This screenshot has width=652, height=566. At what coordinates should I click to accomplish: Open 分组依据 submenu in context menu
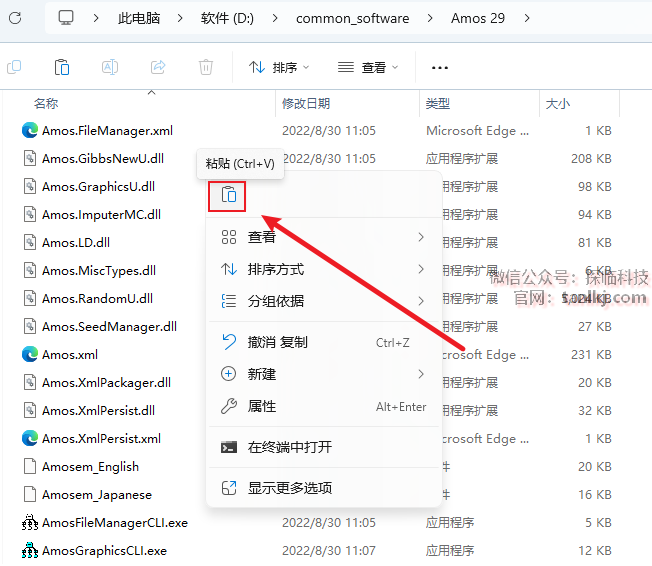click(x=324, y=301)
